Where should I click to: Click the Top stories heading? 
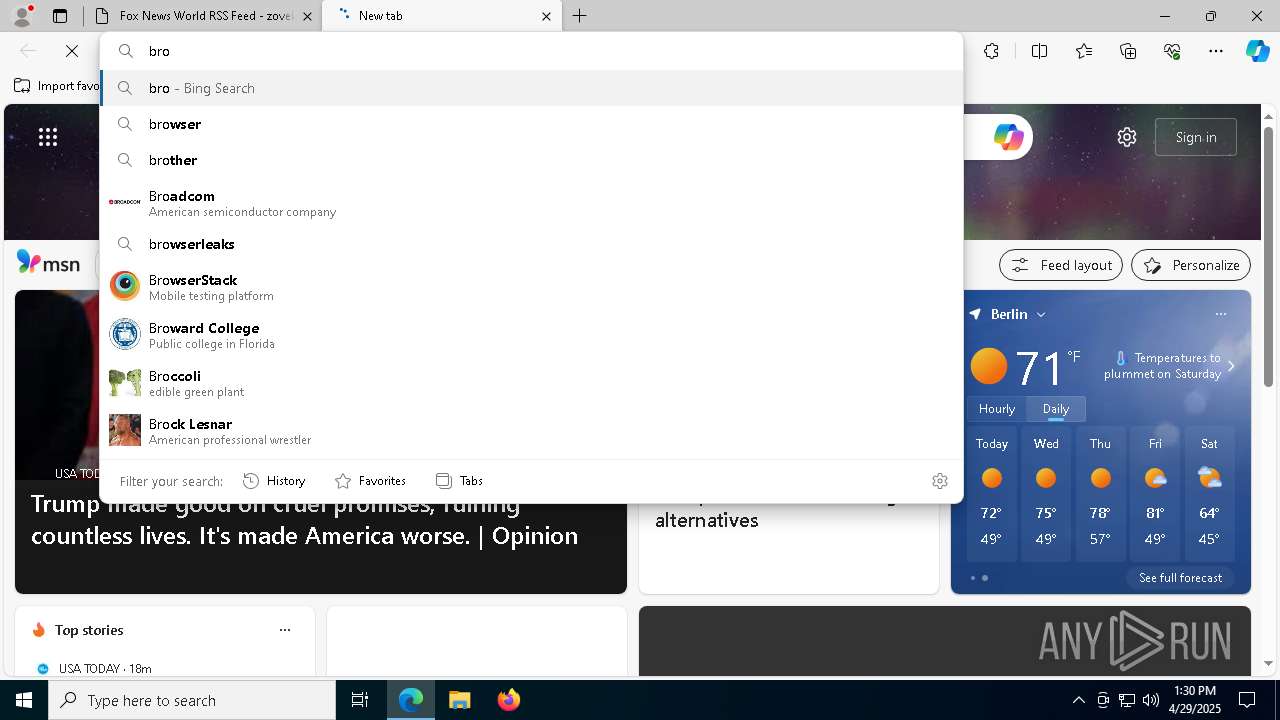89,630
